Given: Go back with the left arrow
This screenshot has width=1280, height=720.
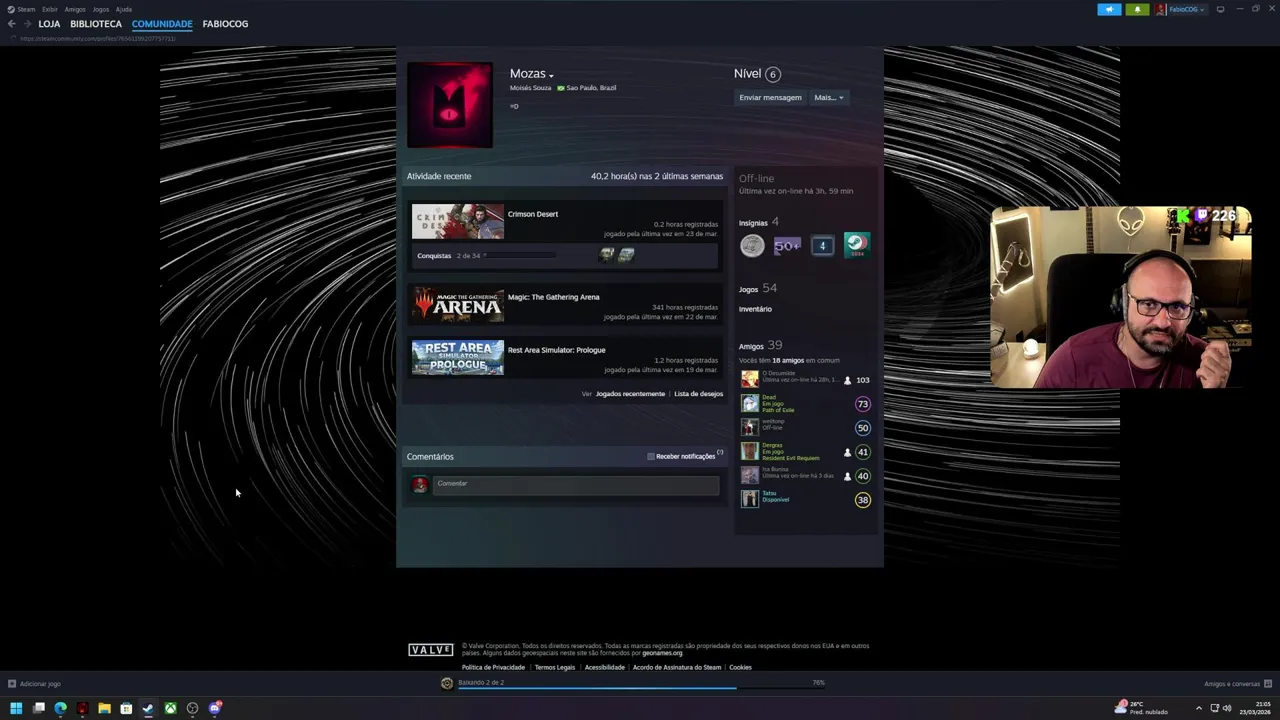Looking at the screenshot, I should 12,24.
